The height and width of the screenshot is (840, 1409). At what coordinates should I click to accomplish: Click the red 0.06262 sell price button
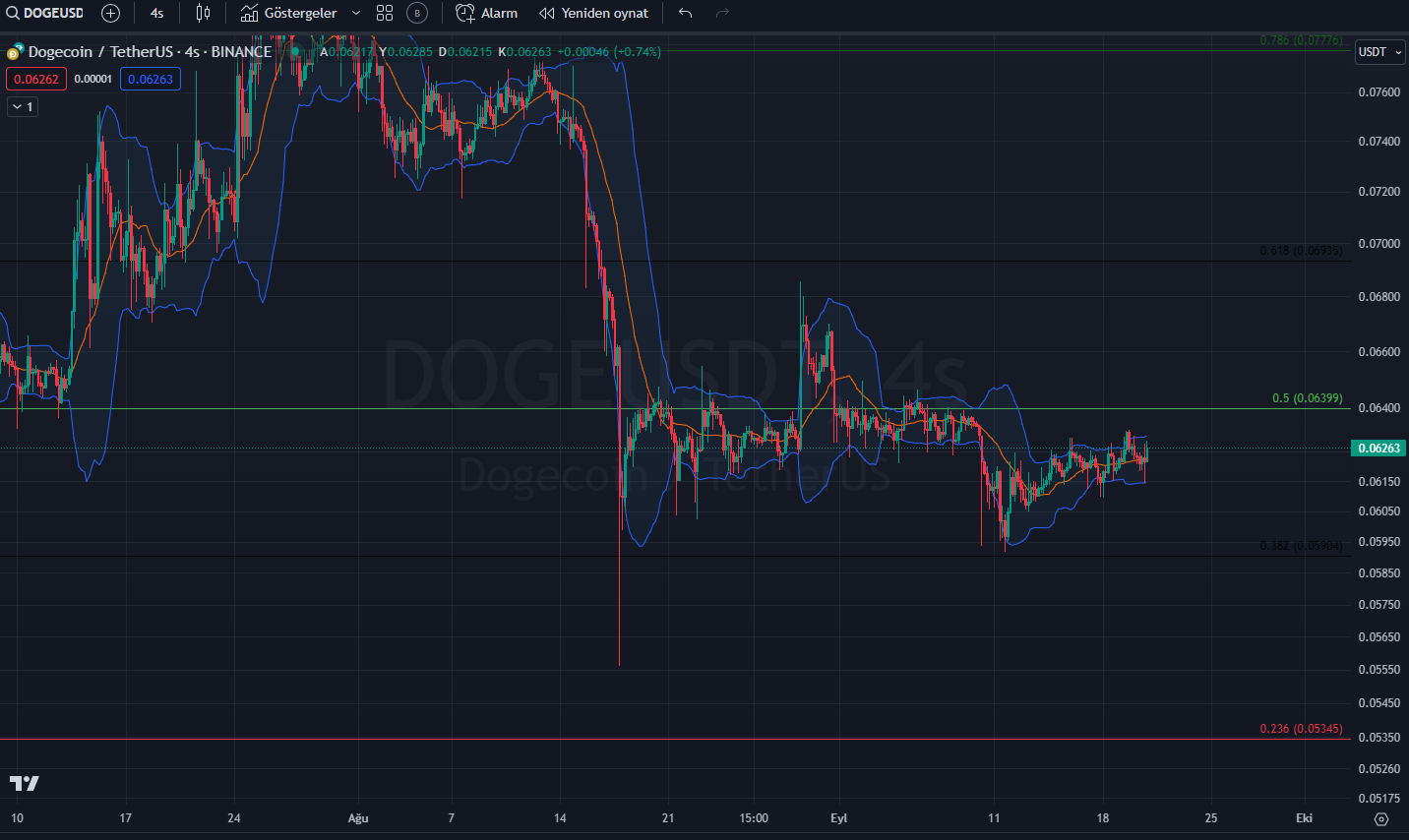click(x=36, y=79)
